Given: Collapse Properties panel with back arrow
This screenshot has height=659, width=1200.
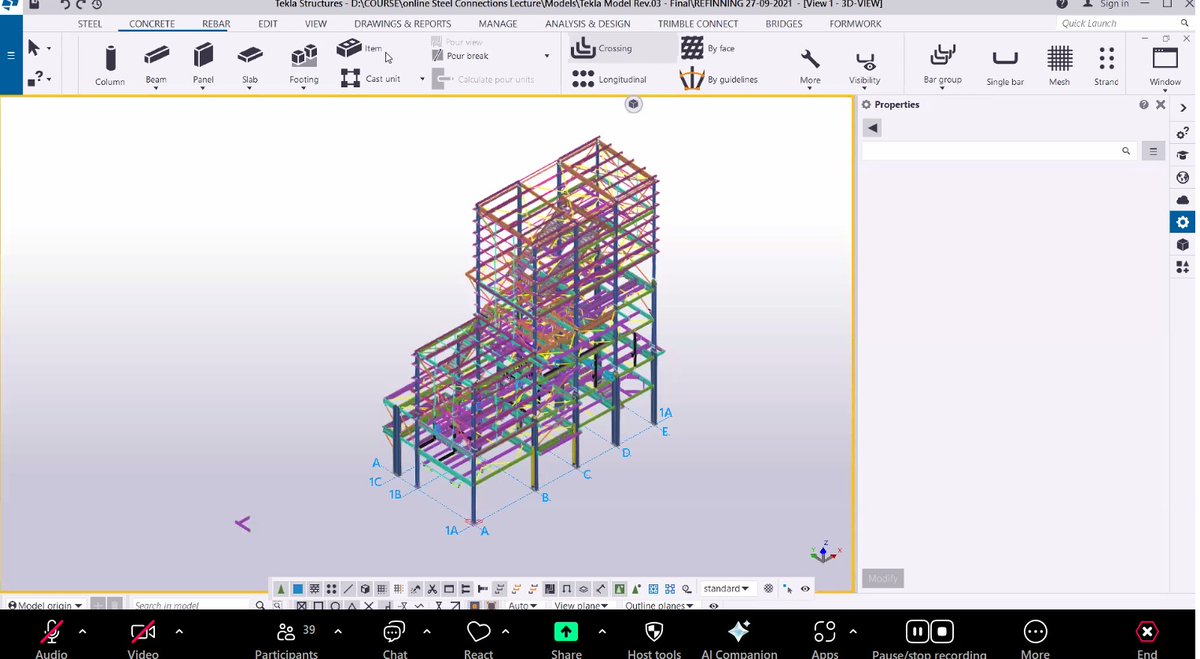Looking at the screenshot, I should coord(873,128).
